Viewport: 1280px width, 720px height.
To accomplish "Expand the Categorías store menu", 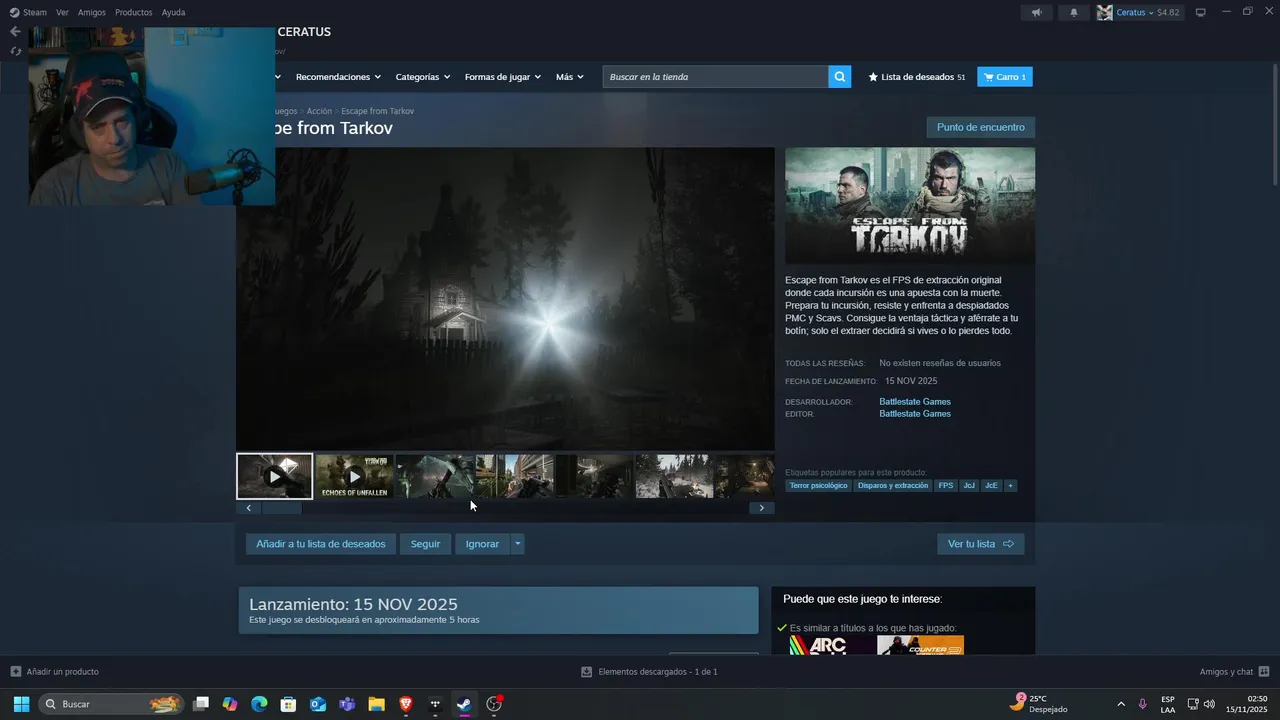I will (423, 77).
